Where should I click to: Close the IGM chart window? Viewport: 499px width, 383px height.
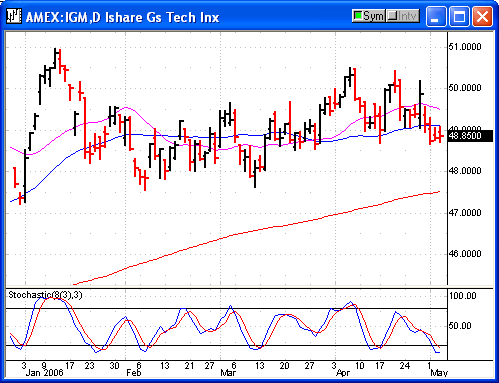[482, 16]
